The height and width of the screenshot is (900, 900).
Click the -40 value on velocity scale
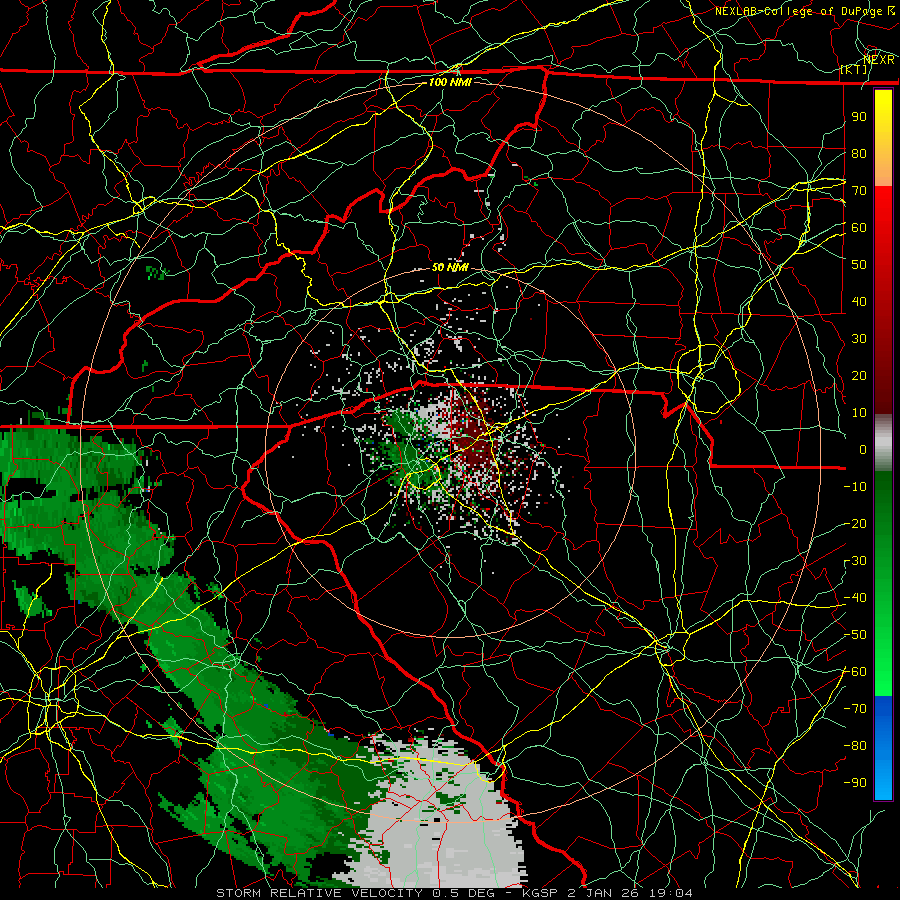[x=855, y=598]
